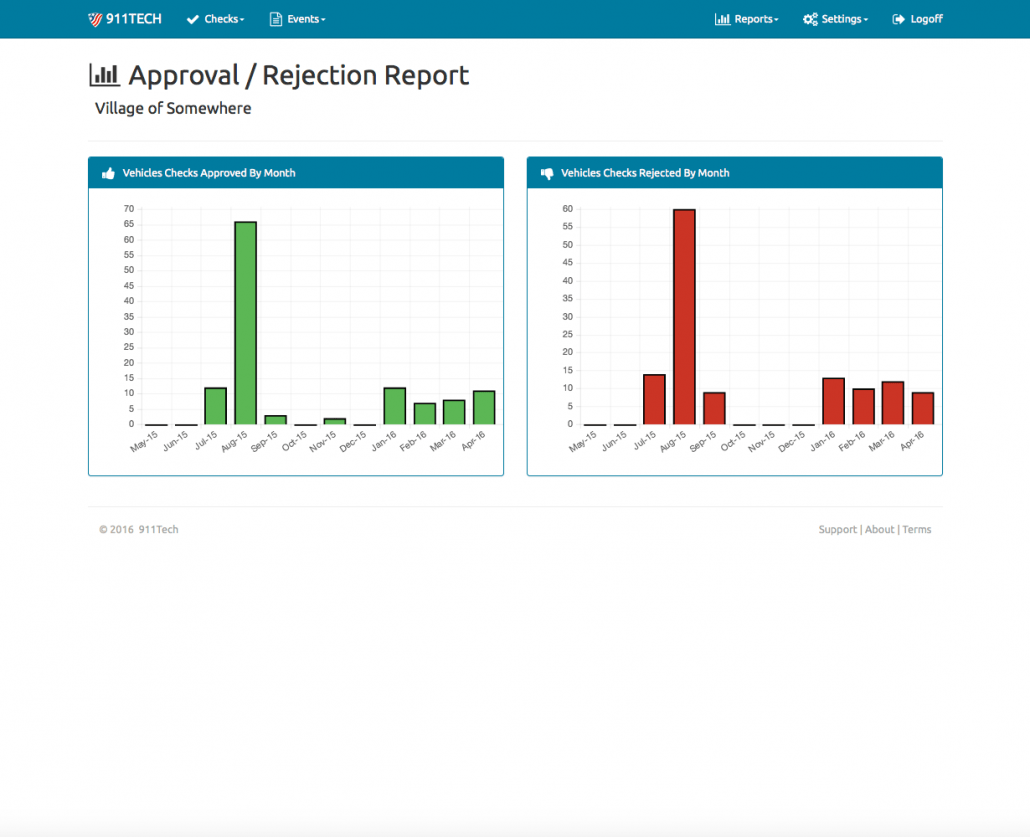The image size is (1030, 837).
Task: Click the Logoff arrow icon
Action: (x=899, y=19)
